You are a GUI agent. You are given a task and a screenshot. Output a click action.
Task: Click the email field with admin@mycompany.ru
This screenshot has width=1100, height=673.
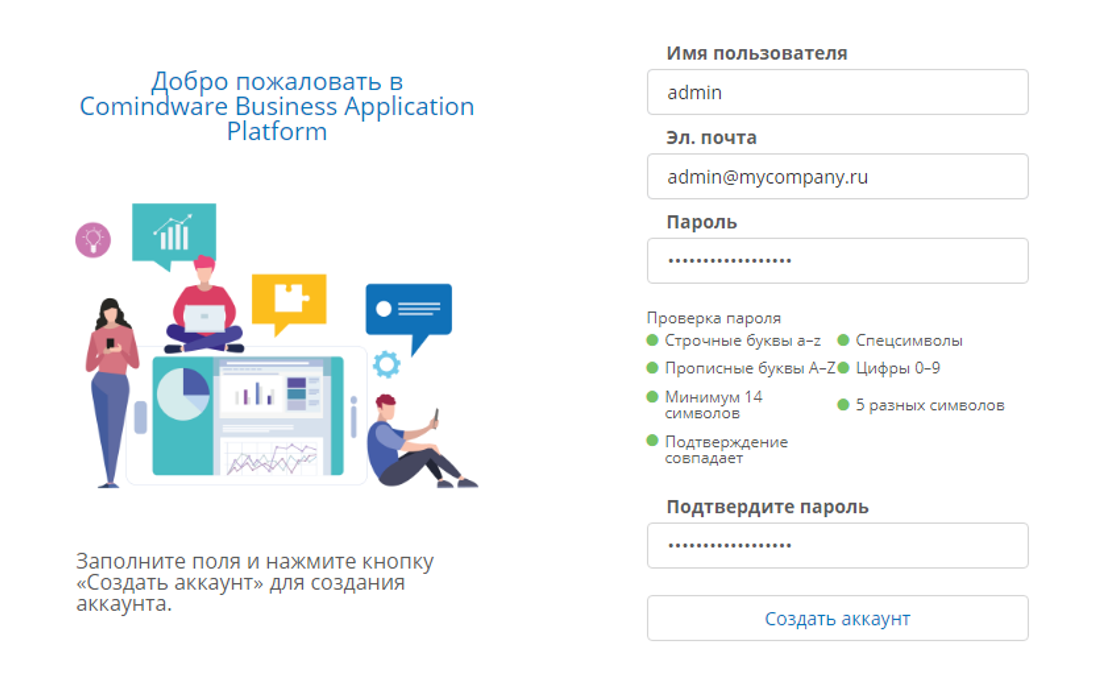838,176
